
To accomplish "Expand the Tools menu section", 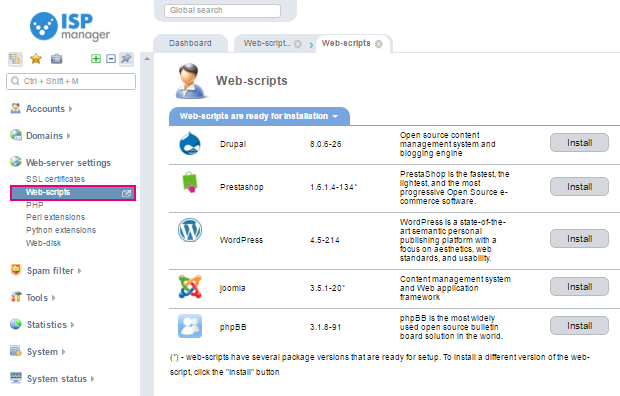I will [41, 298].
